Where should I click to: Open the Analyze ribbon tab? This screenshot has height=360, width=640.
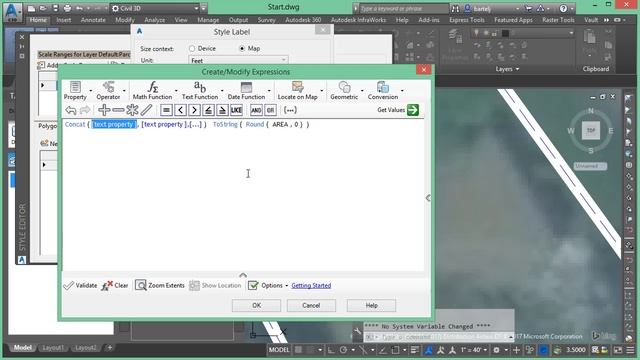pos(155,20)
